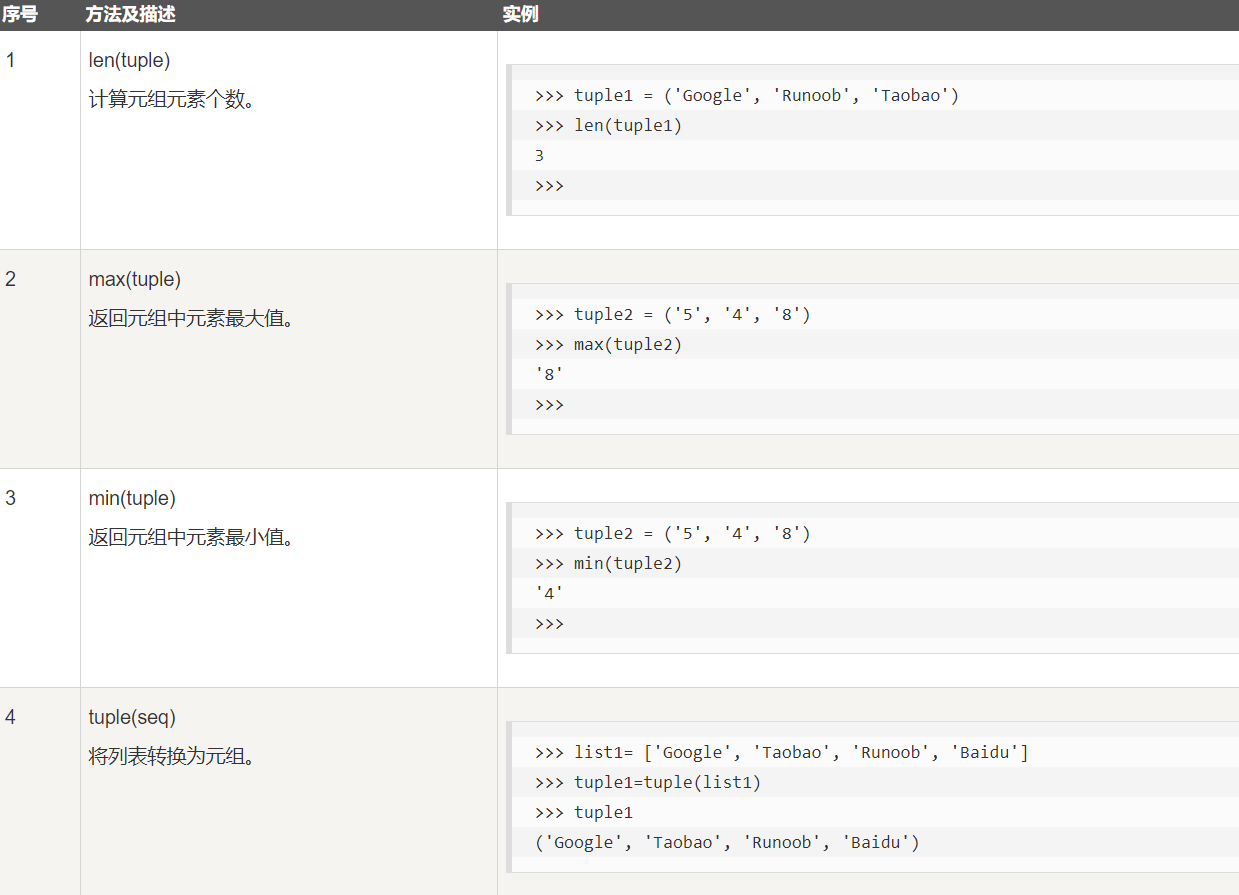This screenshot has width=1239, height=895.
Task: Click the description 计算元组元素个数。
Action: pyautogui.click(x=172, y=99)
